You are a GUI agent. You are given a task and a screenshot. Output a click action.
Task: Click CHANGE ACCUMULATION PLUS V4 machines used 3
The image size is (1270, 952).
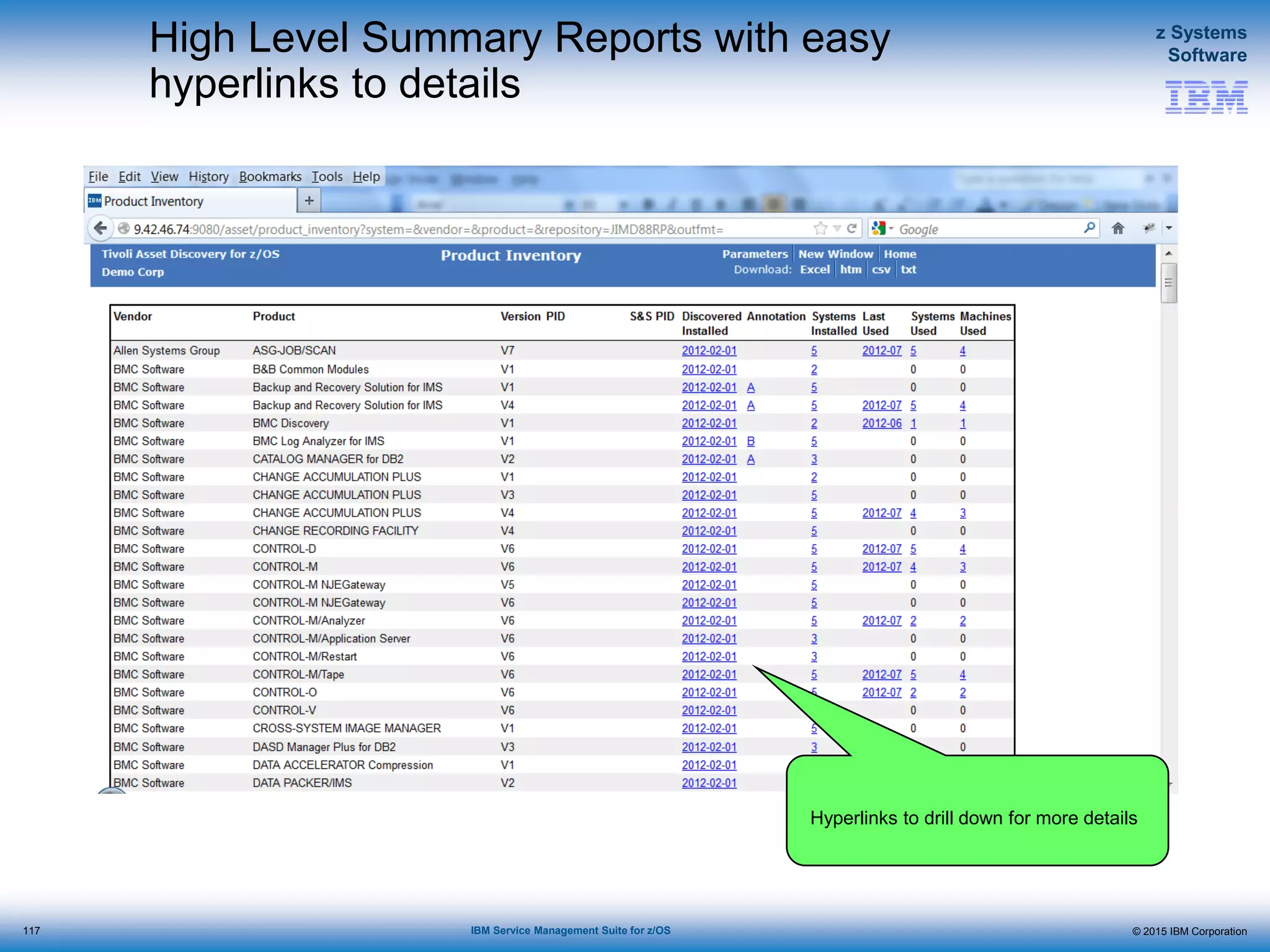tap(962, 513)
